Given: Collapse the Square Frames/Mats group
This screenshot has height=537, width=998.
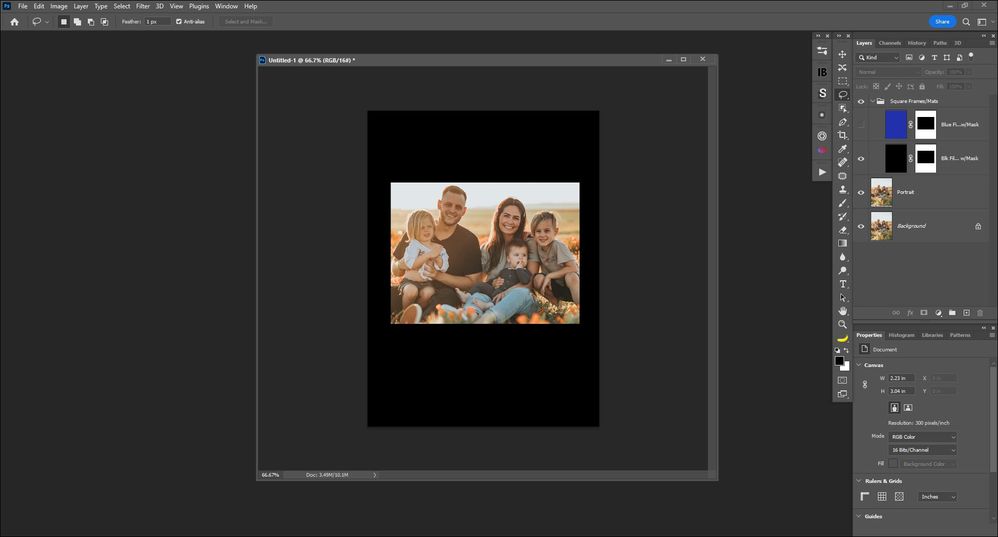Looking at the screenshot, I should (x=872, y=101).
